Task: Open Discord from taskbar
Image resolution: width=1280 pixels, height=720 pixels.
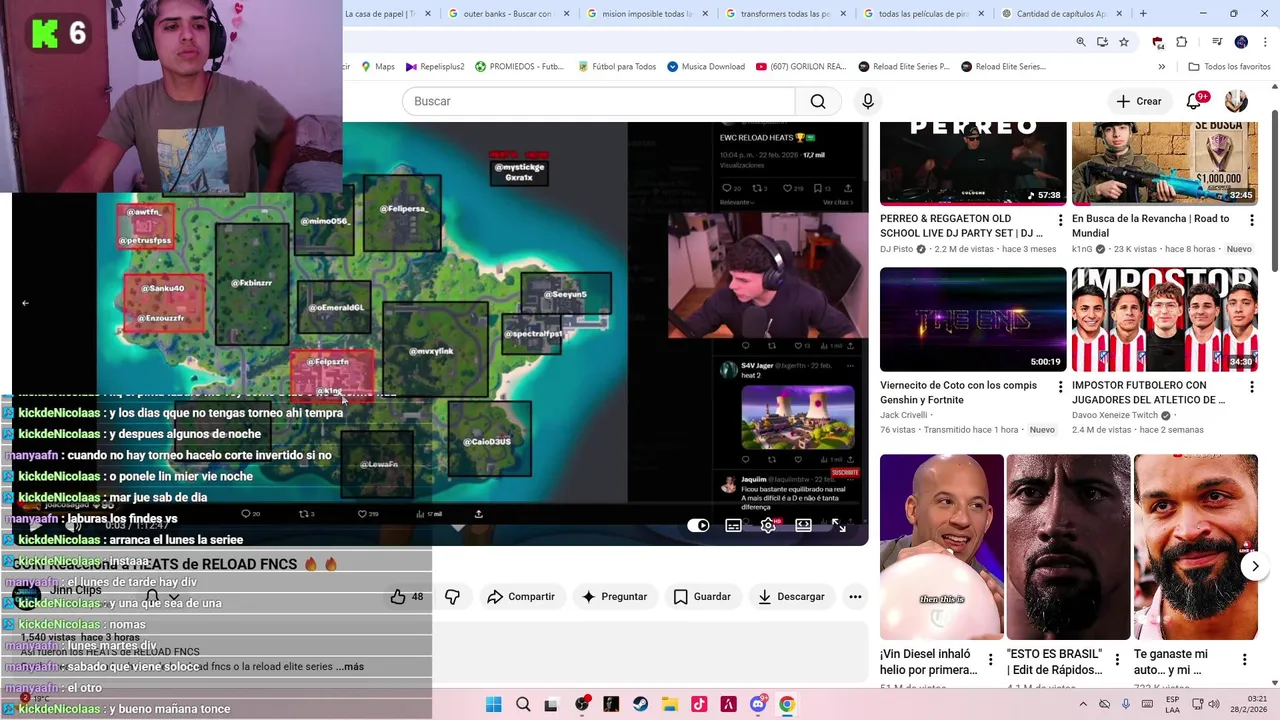Action: (x=758, y=705)
